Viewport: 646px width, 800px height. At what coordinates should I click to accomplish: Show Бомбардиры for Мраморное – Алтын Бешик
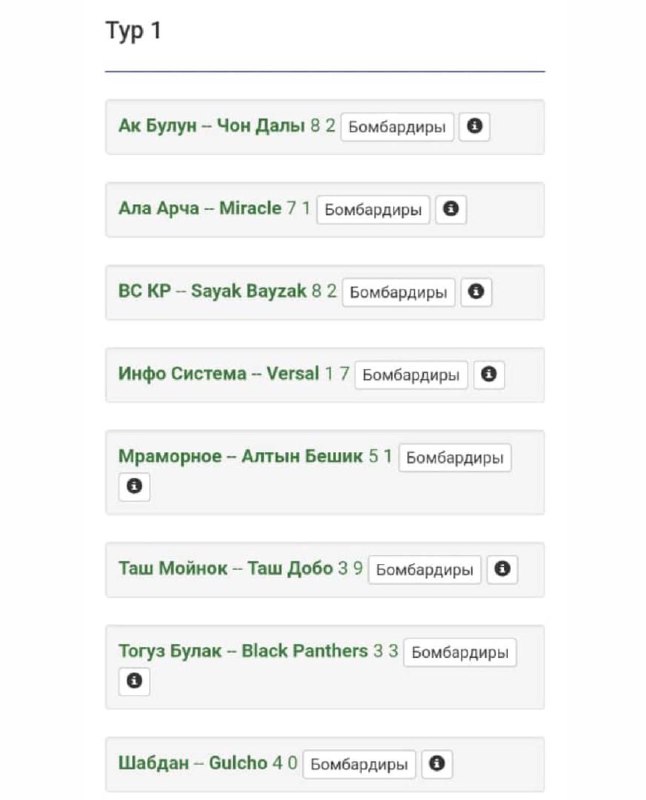point(455,458)
